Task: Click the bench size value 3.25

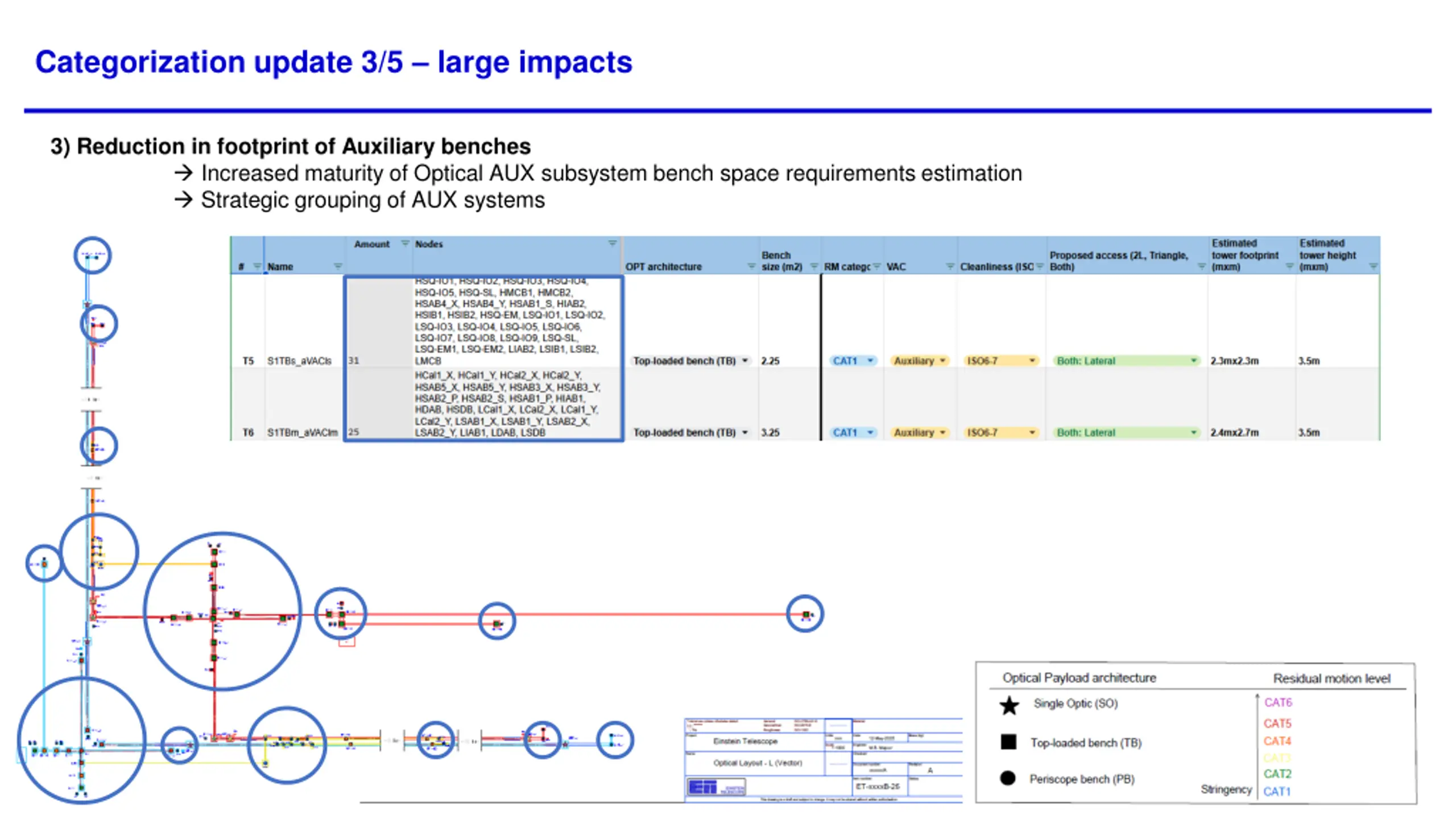Action: coord(771,432)
